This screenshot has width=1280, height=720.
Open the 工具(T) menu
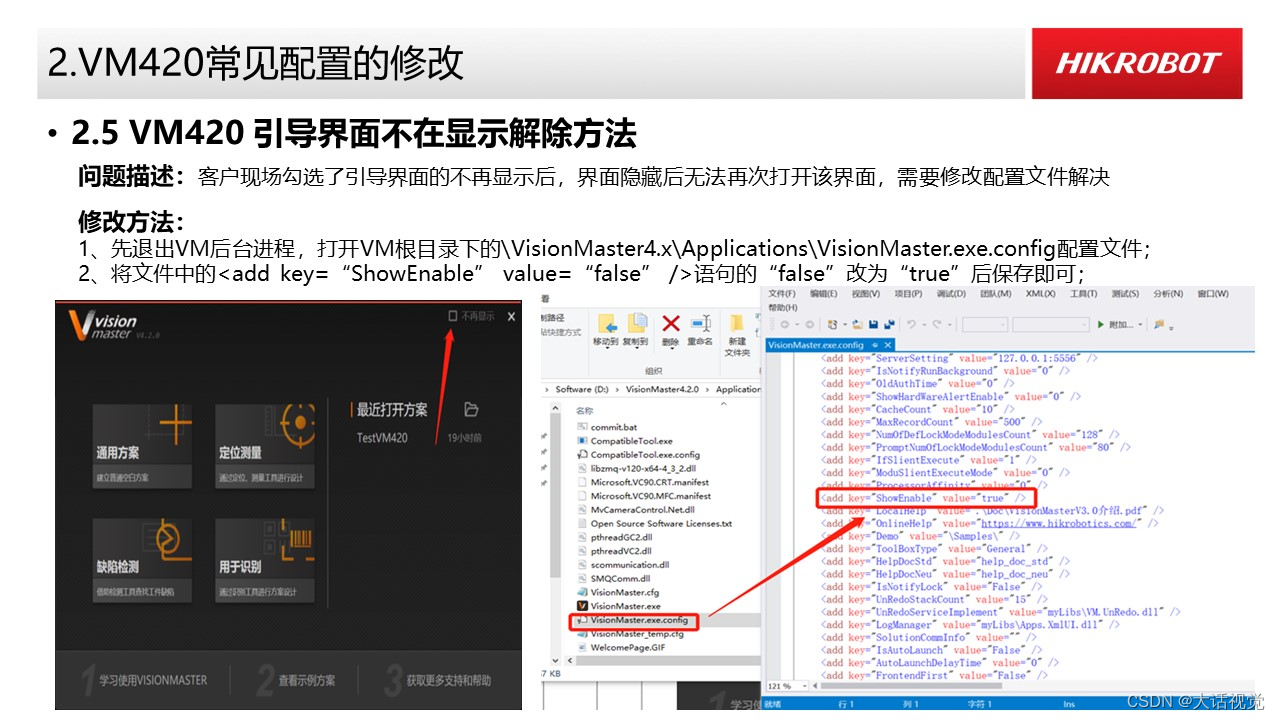1084,294
